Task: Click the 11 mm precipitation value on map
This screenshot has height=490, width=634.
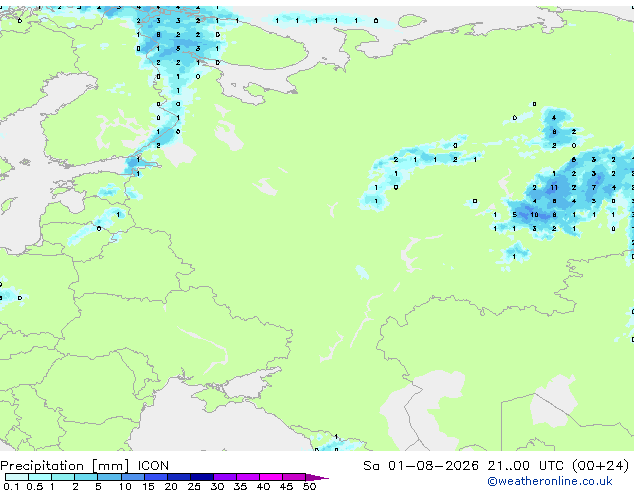Action: pos(554,187)
